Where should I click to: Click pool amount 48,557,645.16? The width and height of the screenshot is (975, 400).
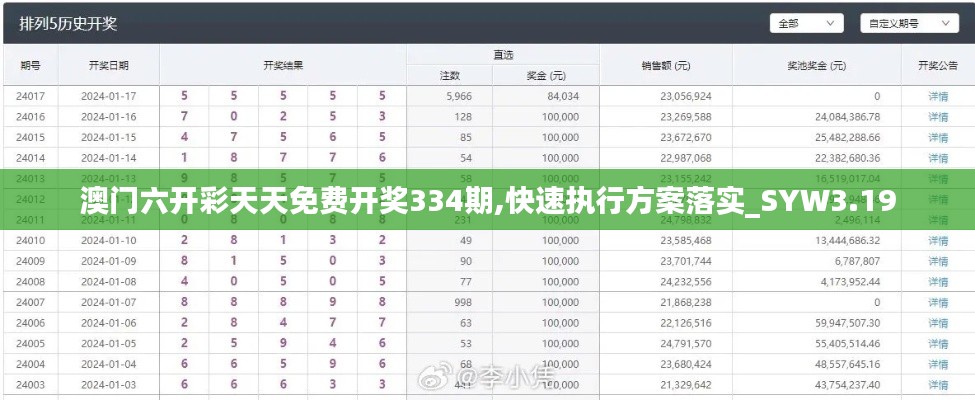tap(848, 364)
